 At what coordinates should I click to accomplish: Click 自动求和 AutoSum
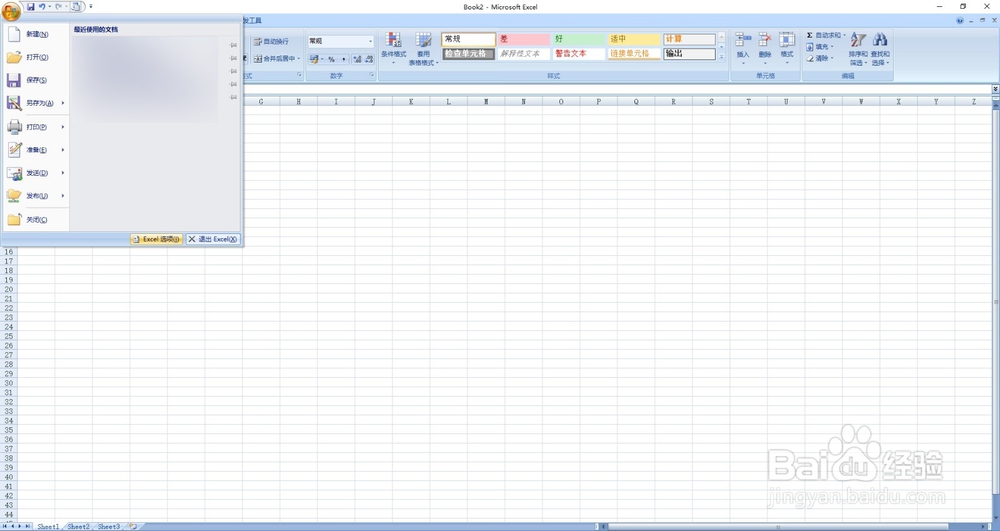(x=826, y=36)
